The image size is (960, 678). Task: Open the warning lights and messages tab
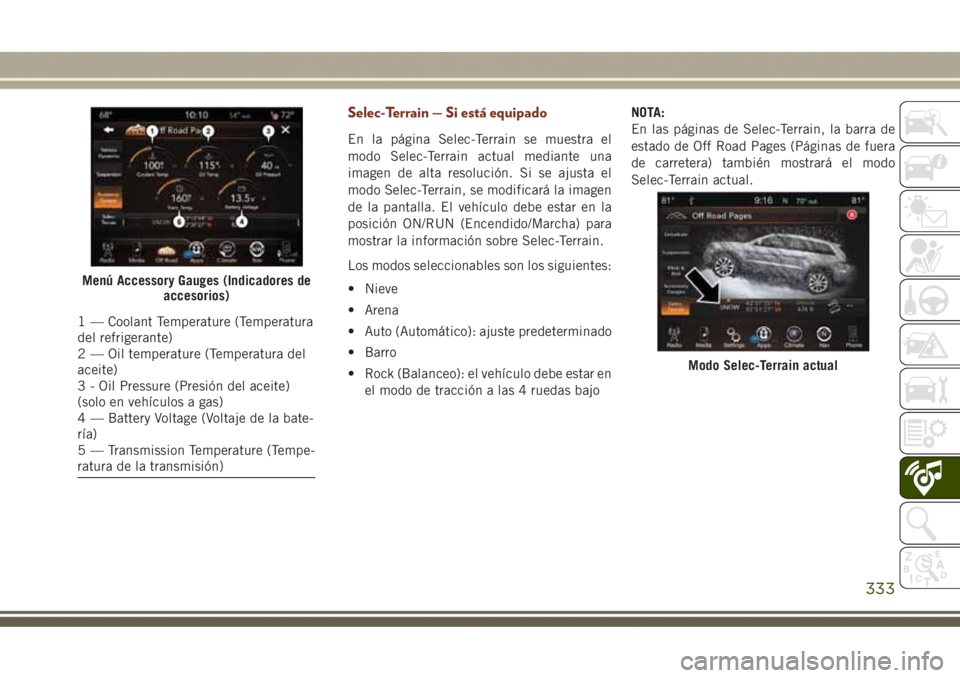[929, 211]
